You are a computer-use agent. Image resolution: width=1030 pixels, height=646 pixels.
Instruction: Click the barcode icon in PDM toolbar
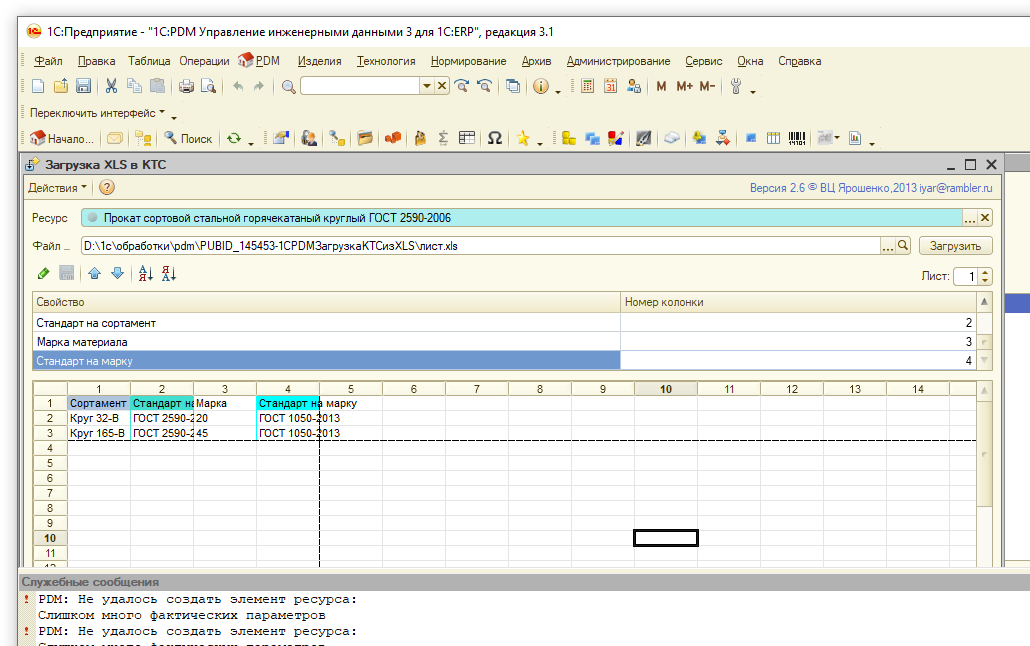pos(797,138)
